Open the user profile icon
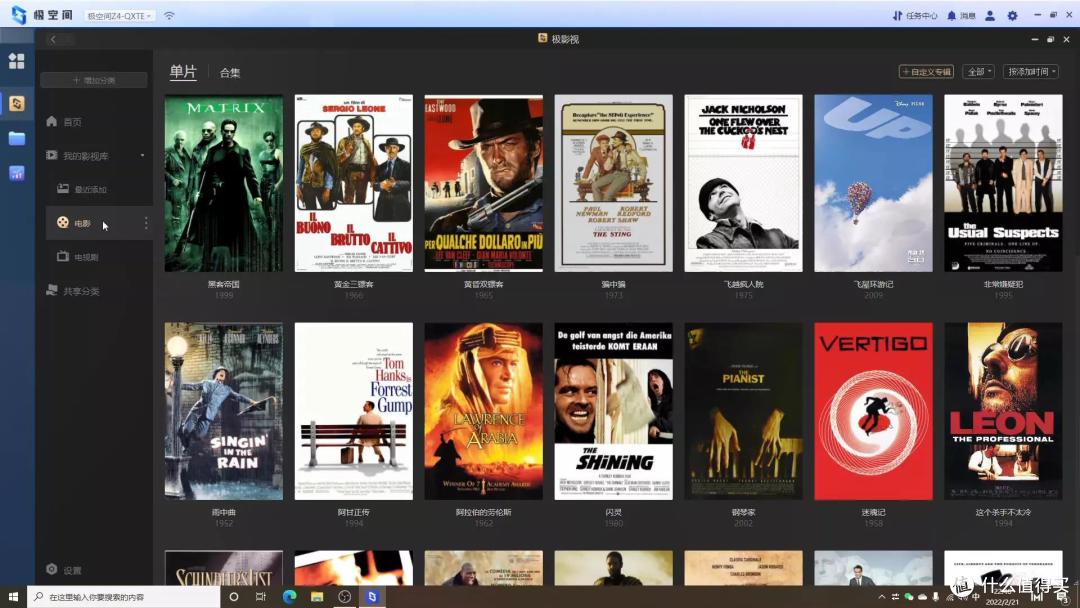 pos(990,16)
